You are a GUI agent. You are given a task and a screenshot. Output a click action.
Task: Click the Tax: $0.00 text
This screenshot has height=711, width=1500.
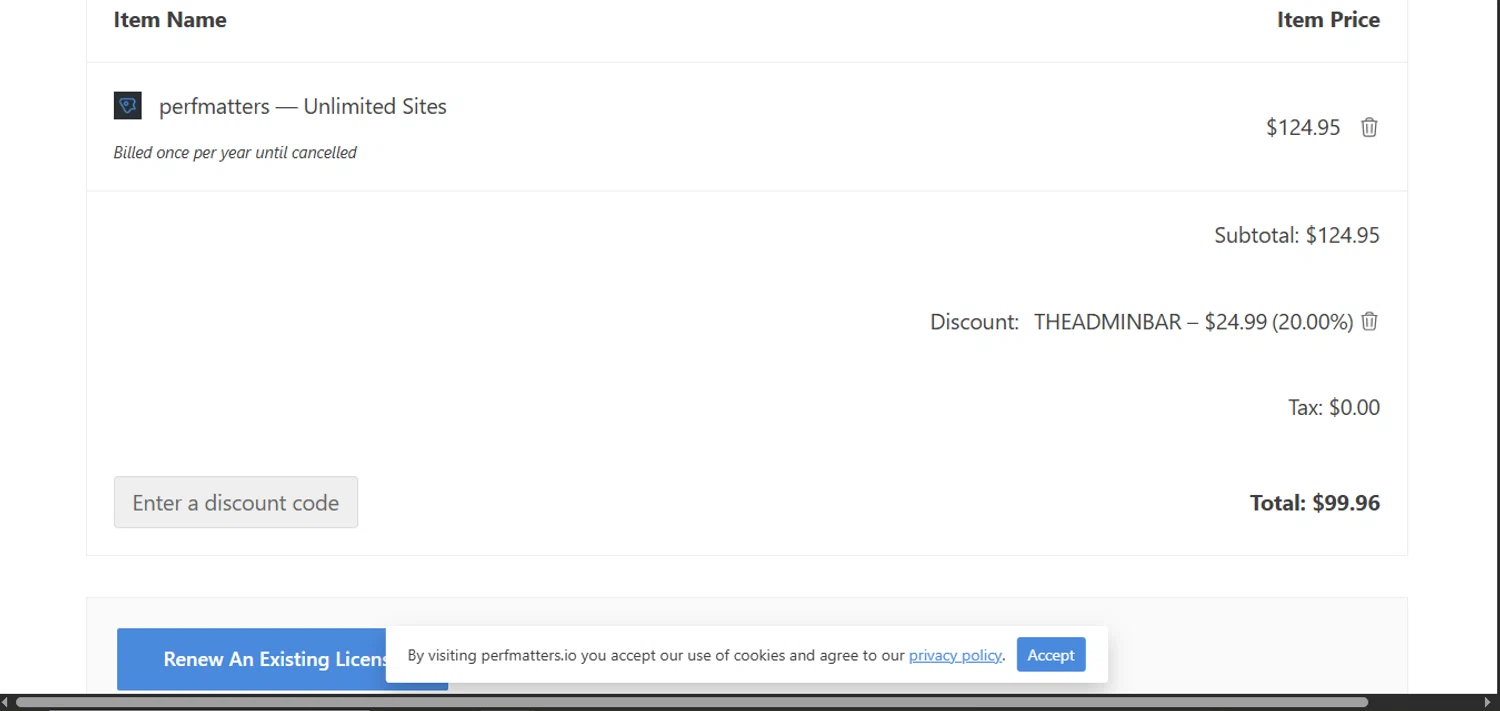coord(1334,407)
